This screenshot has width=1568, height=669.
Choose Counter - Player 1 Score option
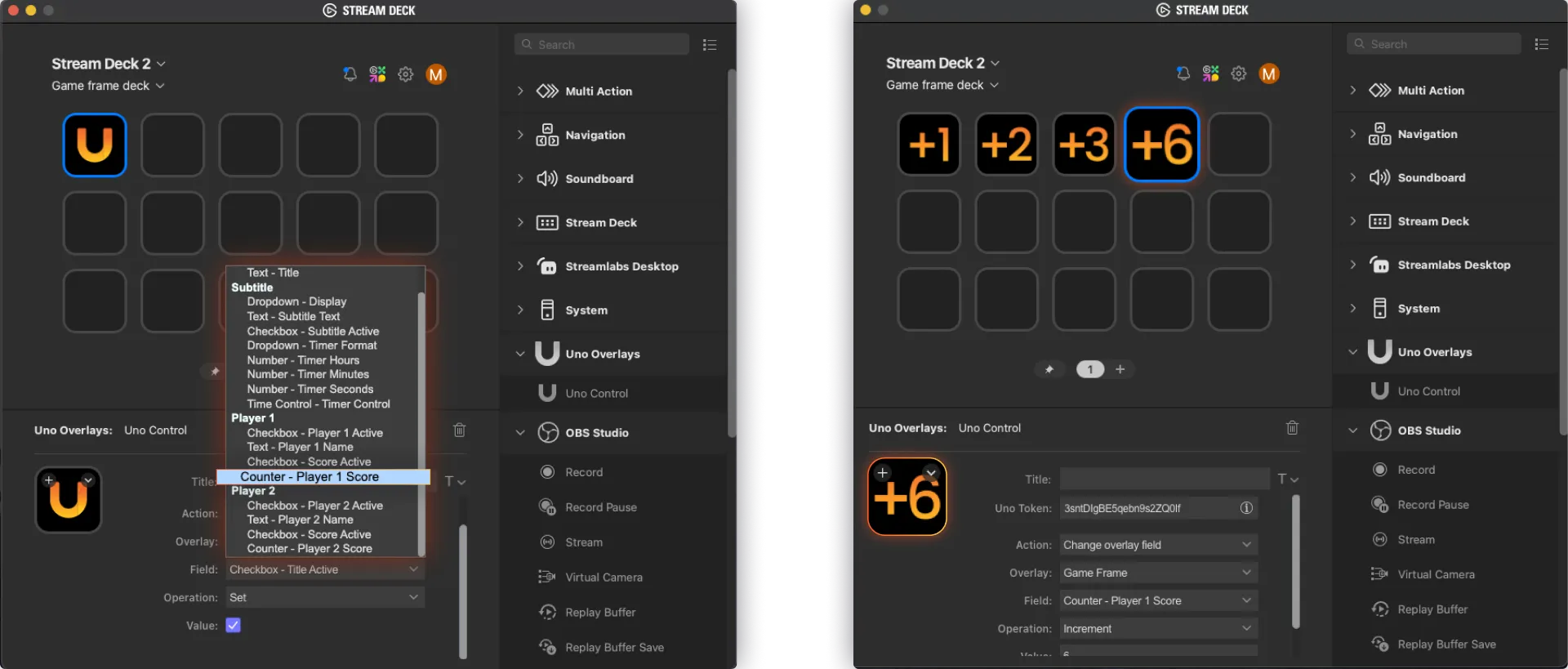pos(323,476)
